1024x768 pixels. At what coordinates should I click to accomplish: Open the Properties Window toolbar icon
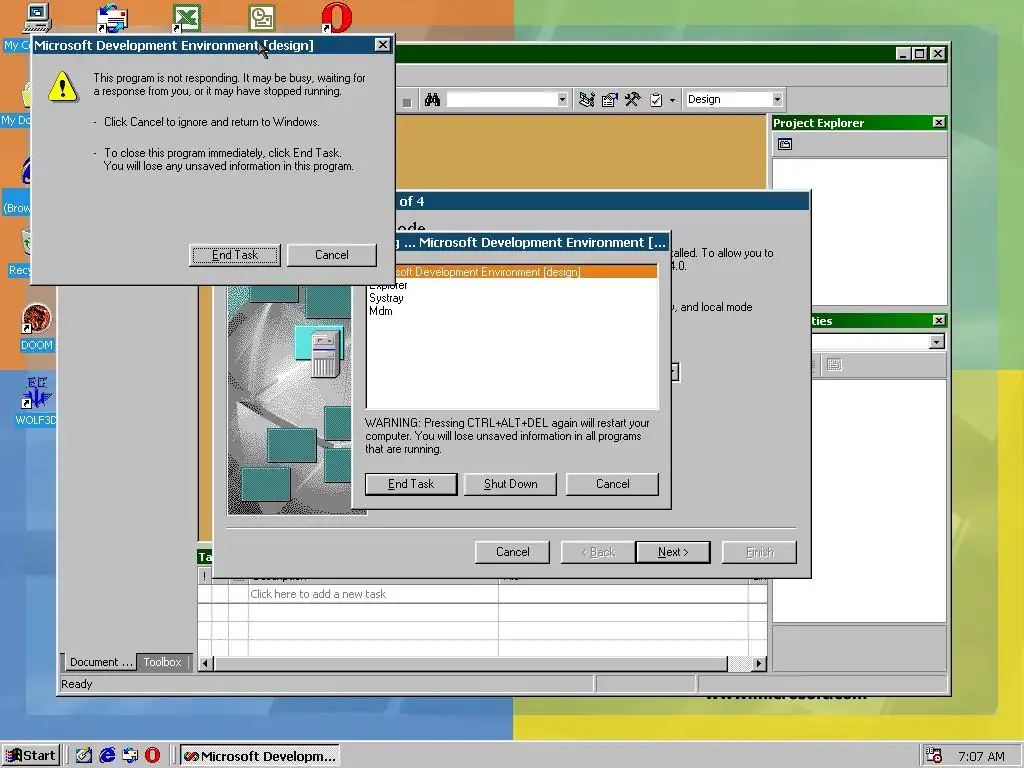(x=609, y=100)
